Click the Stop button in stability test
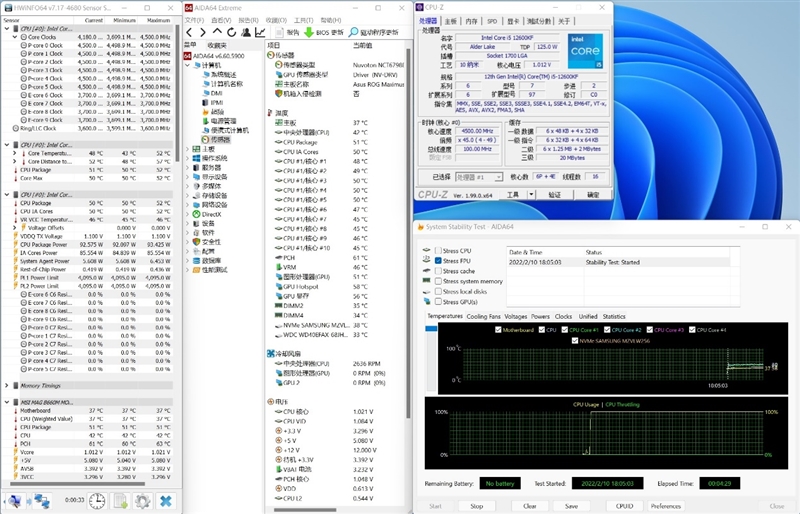The width and height of the screenshot is (800, 514). pyautogui.click(x=477, y=506)
